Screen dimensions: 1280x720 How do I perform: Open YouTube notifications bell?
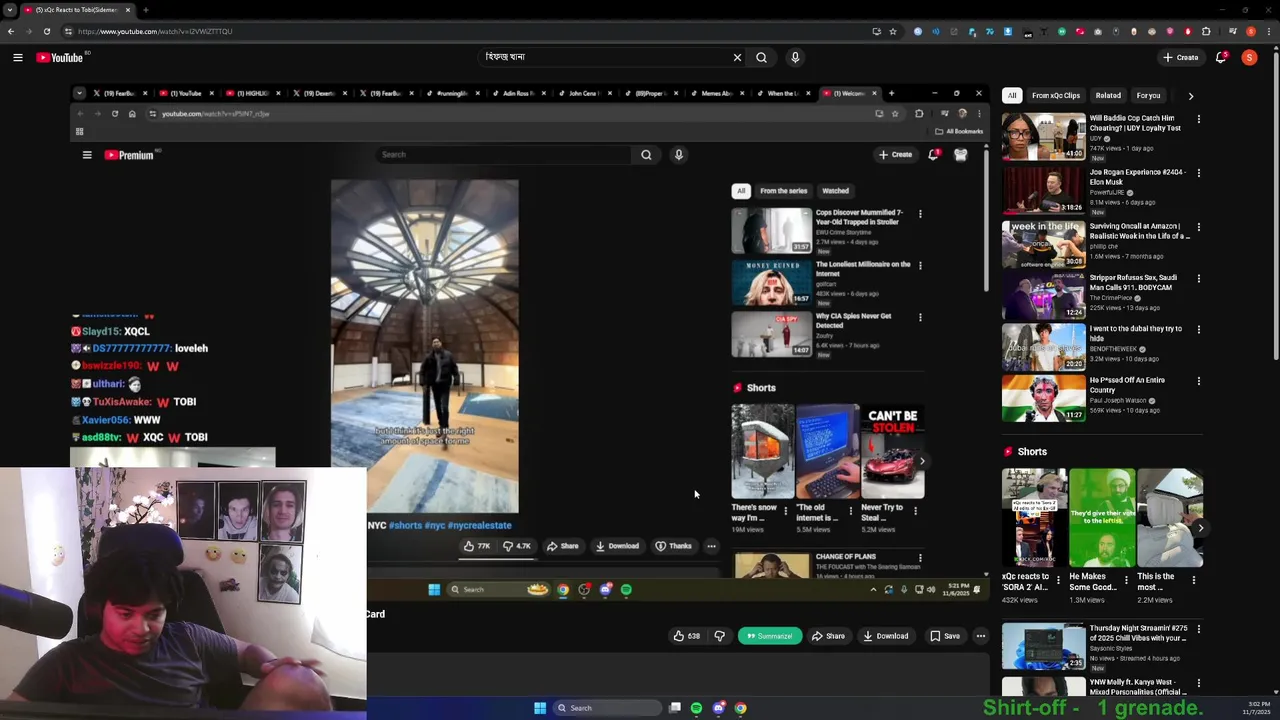[x=1221, y=58]
